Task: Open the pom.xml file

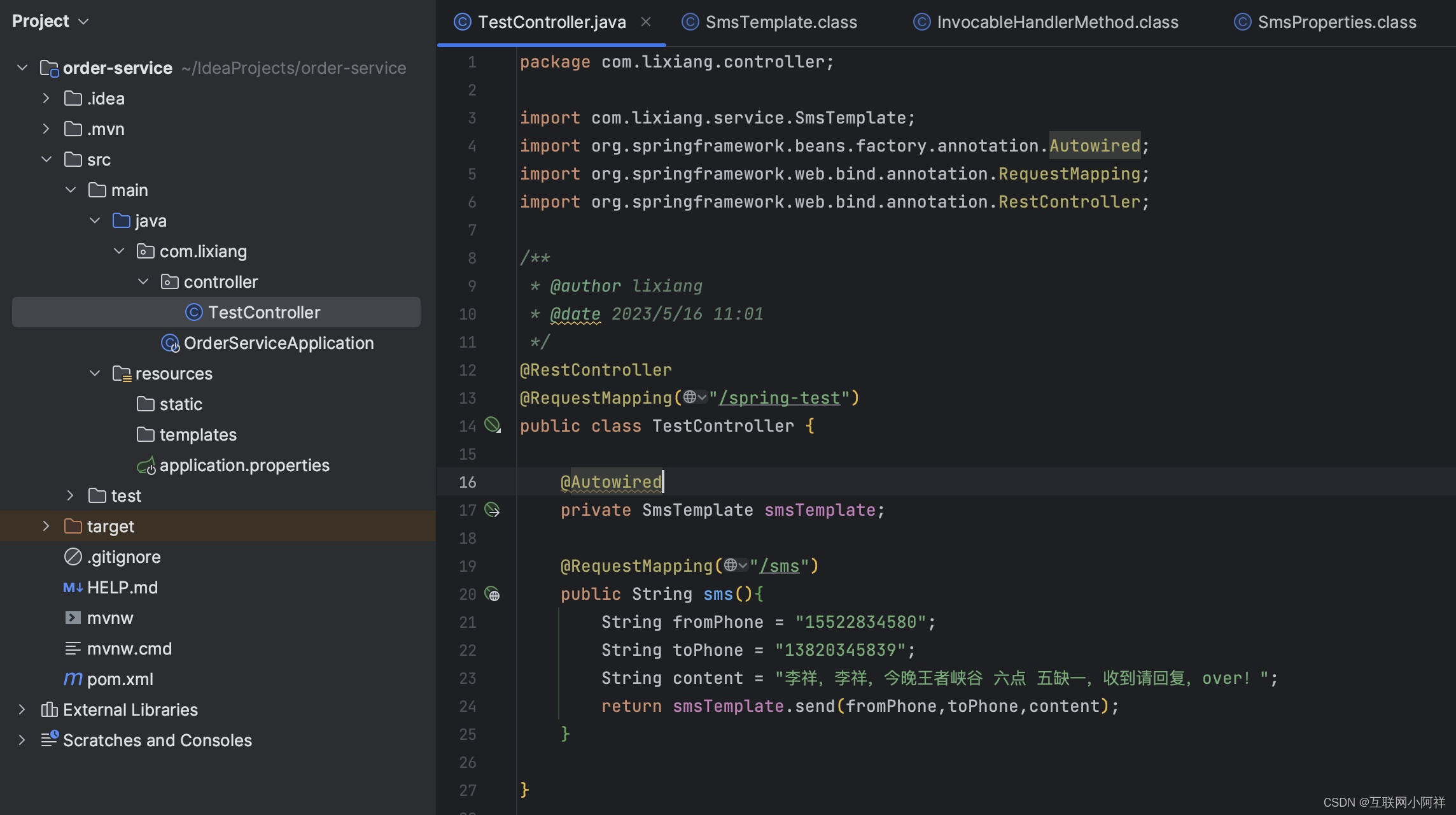Action: (119, 679)
